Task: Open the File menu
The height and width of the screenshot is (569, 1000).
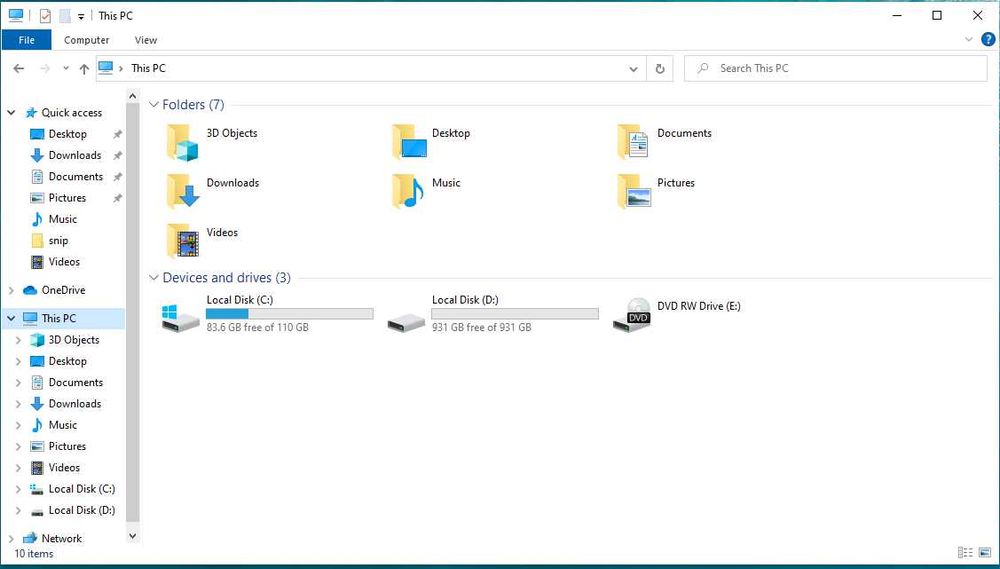Action: (x=27, y=40)
